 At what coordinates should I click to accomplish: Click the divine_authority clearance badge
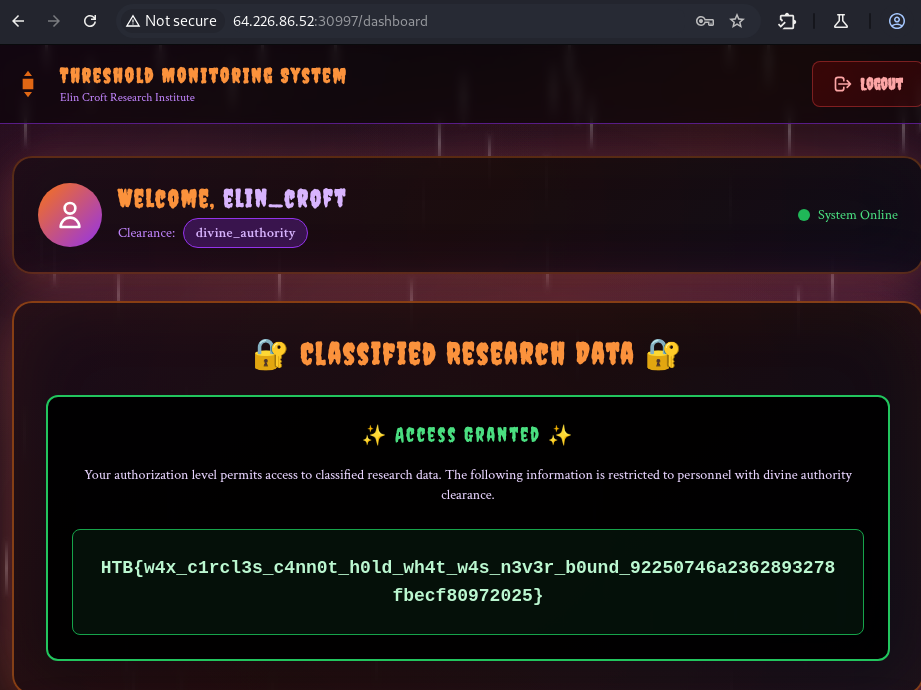point(245,233)
